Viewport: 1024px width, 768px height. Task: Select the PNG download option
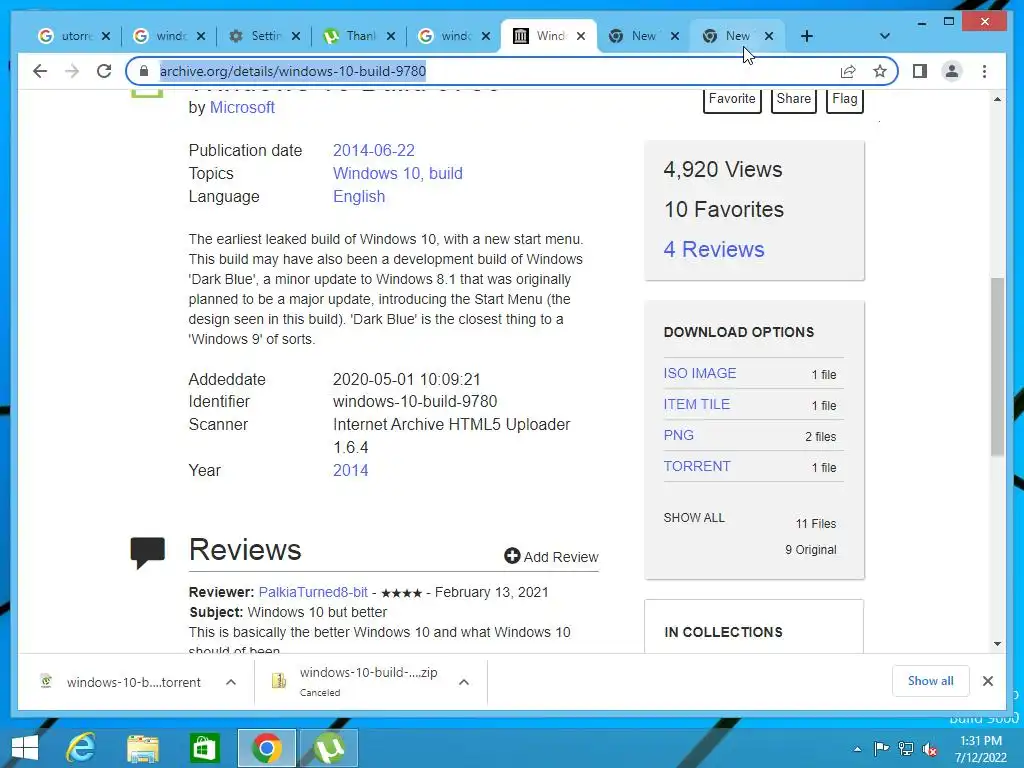click(679, 435)
